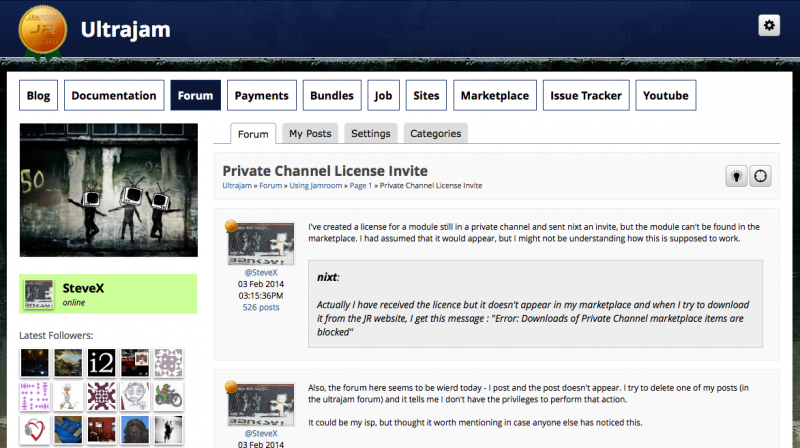Follow the Ultrajam breadcrumb link

[x=237, y=186]
